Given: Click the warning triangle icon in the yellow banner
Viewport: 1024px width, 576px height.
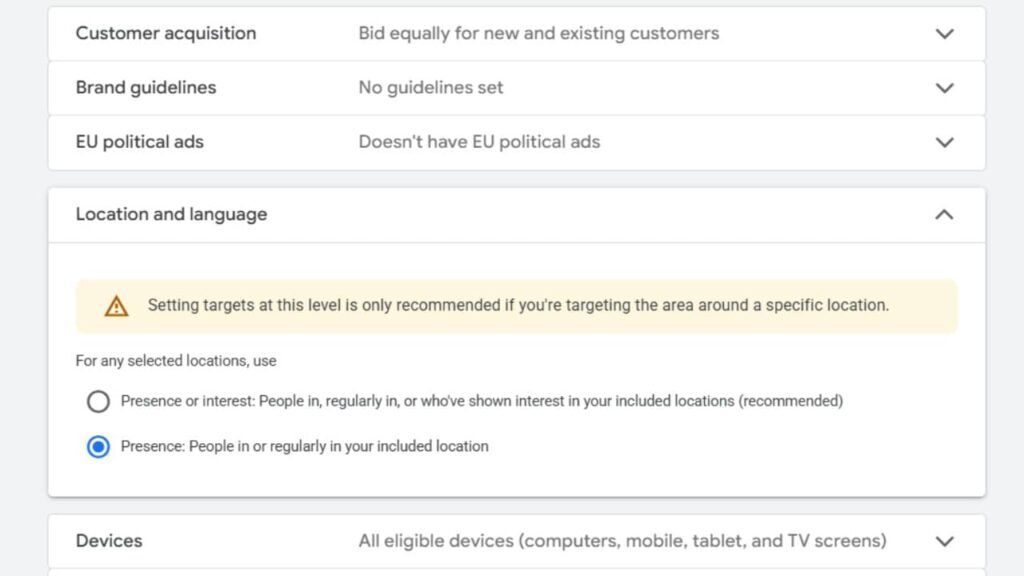Looking at the screenshot, I should click(117, 305).
